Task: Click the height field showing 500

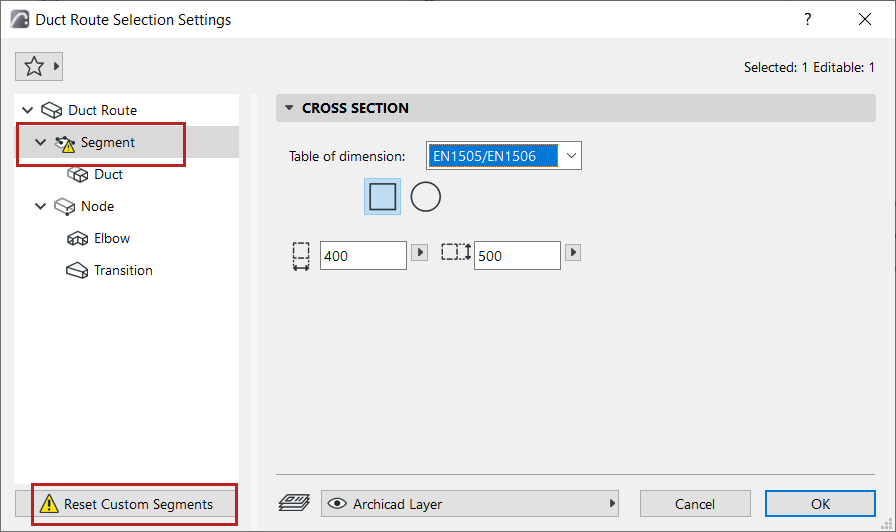Action: click(x=517, y=256)
